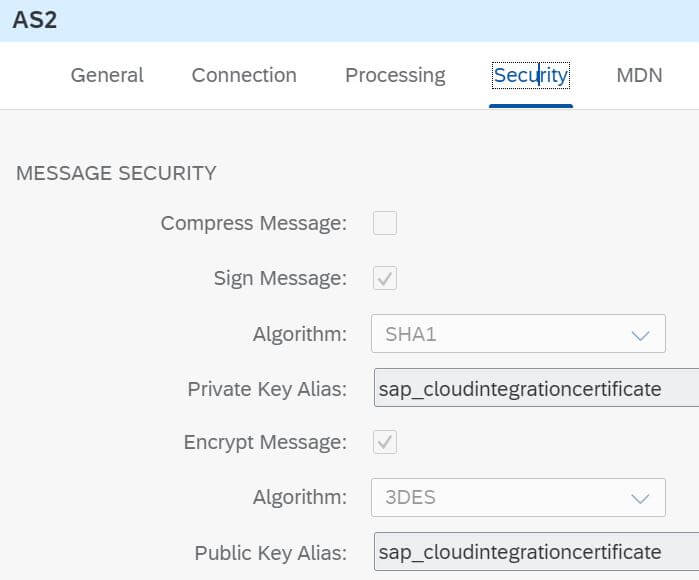
Task: Click the AS2 adapter title
Action: pos(35,20)
